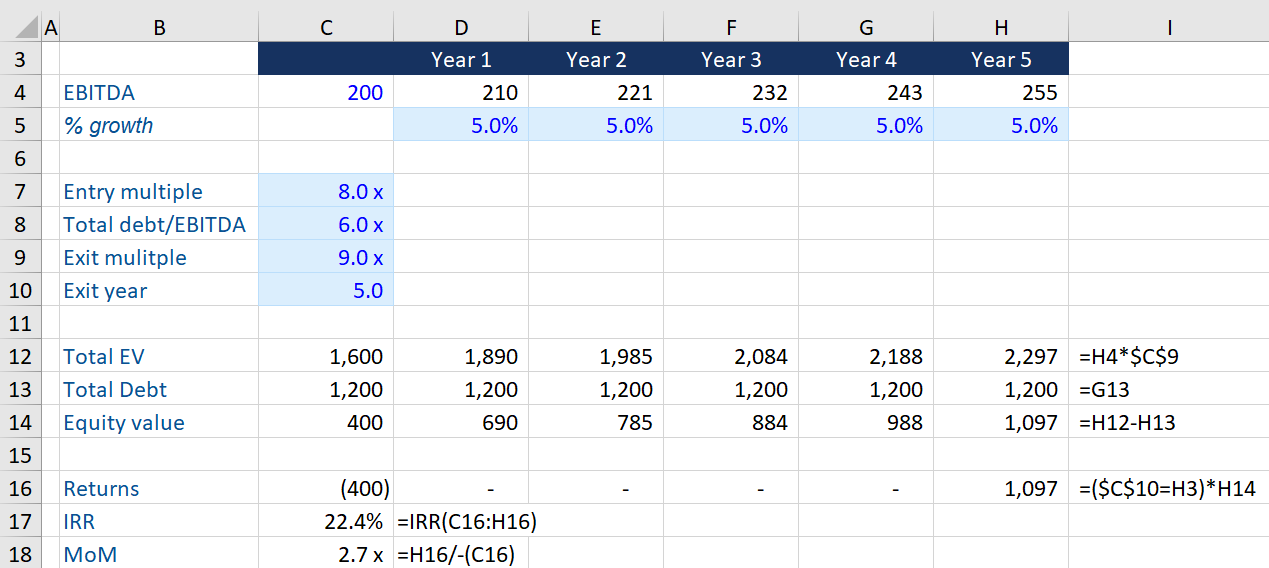Click the Total debt/EBITDA value 6.0 x

[326, 225]
